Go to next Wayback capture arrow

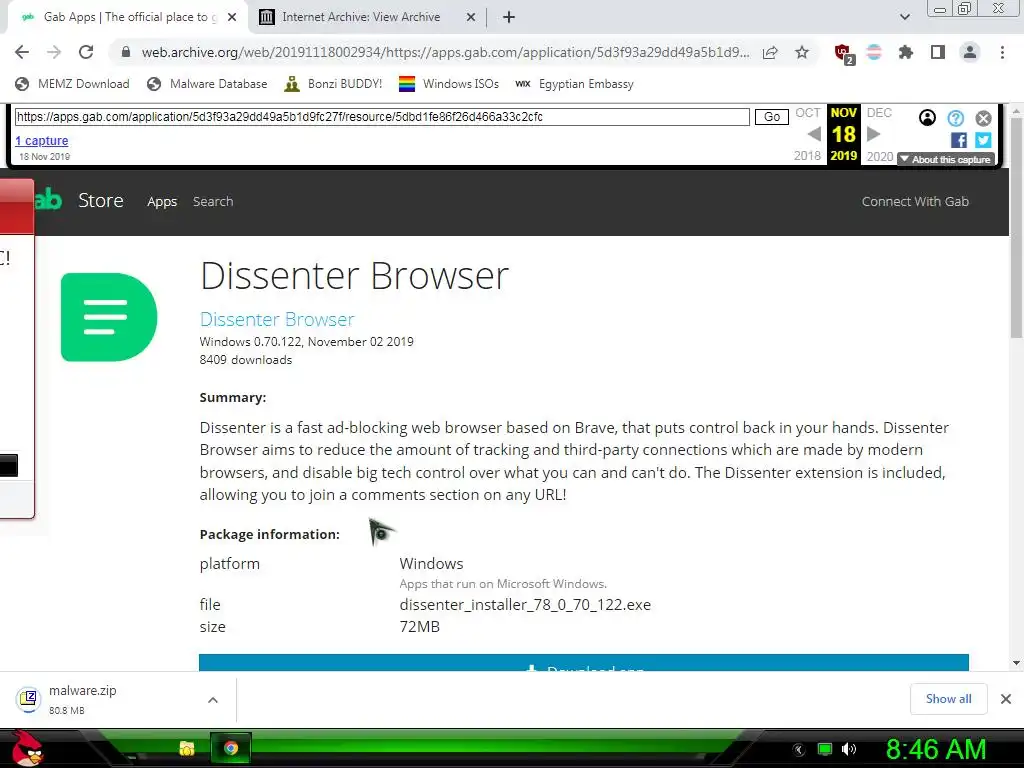coord(873,134)
